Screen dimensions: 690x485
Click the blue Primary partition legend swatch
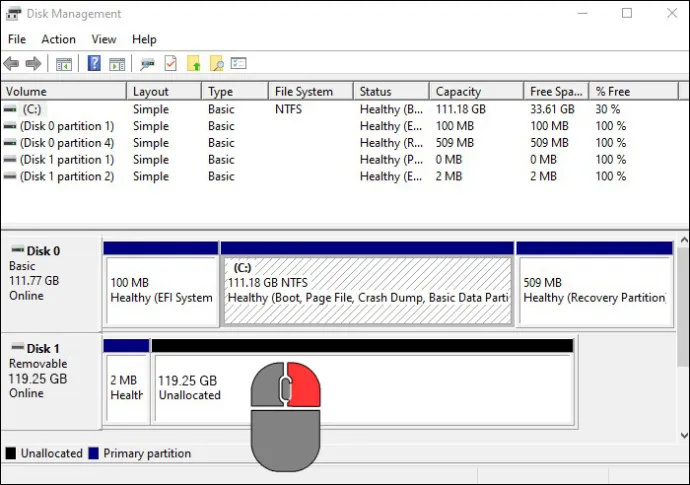[x=93, y=453]
